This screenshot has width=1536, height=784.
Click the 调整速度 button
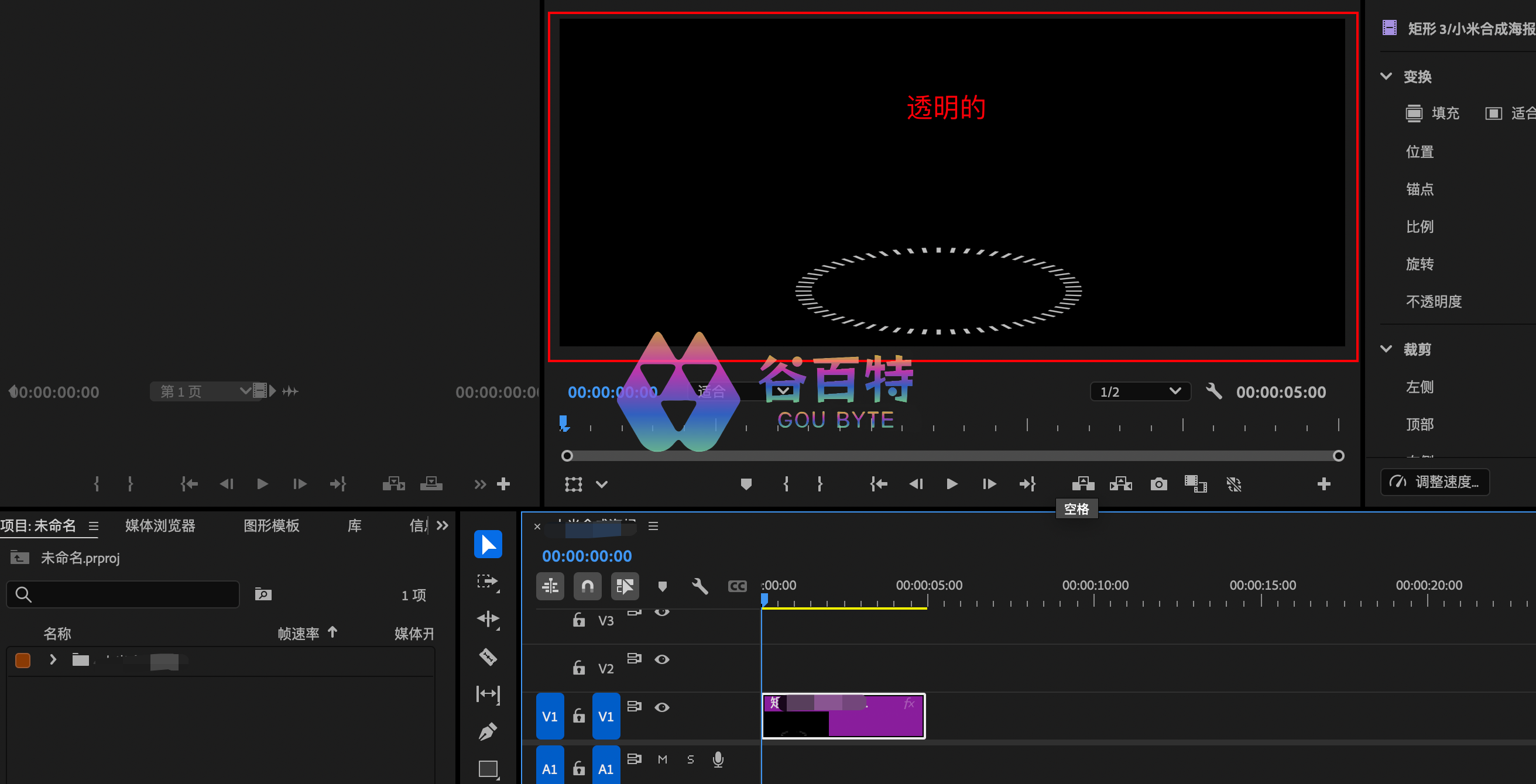[x=1435, y=482]
